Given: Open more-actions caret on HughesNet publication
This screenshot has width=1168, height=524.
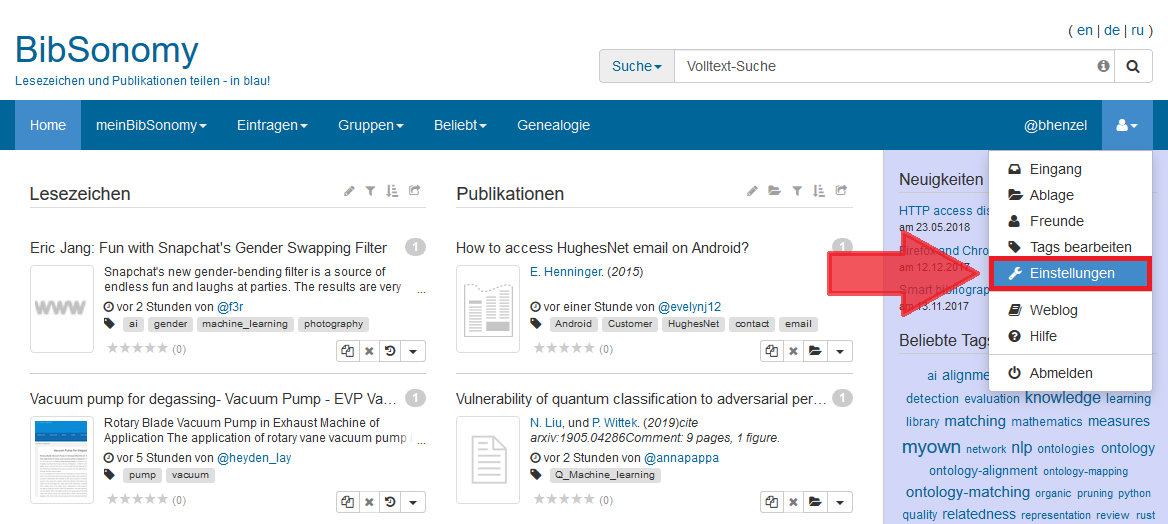Looking at the screenshot, I should click(840, 351).
